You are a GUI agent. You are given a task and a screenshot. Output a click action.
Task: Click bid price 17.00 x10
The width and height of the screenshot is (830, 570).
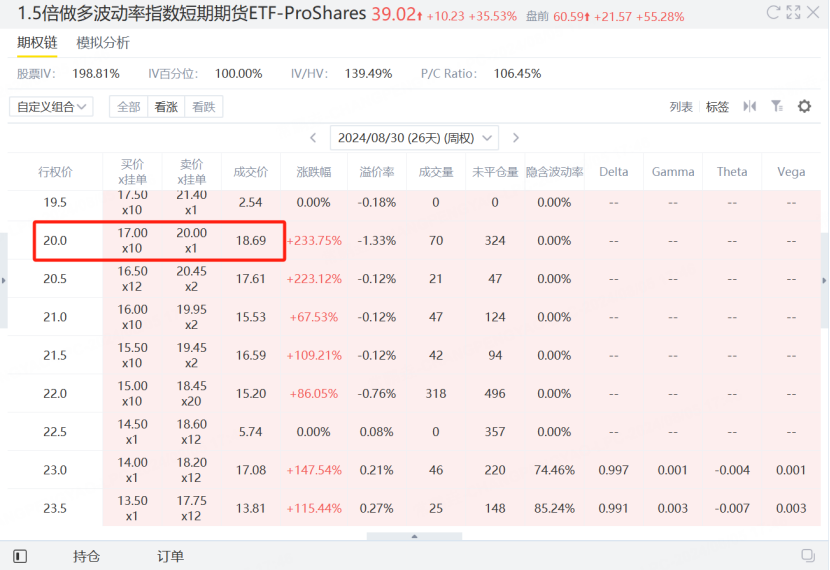(132, 240)
